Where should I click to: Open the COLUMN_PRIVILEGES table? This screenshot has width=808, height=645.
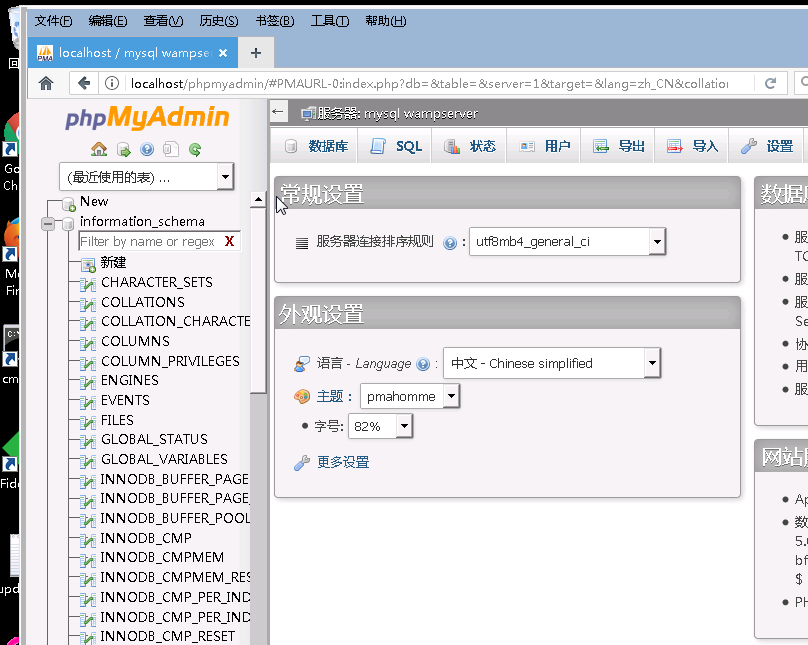170,361
